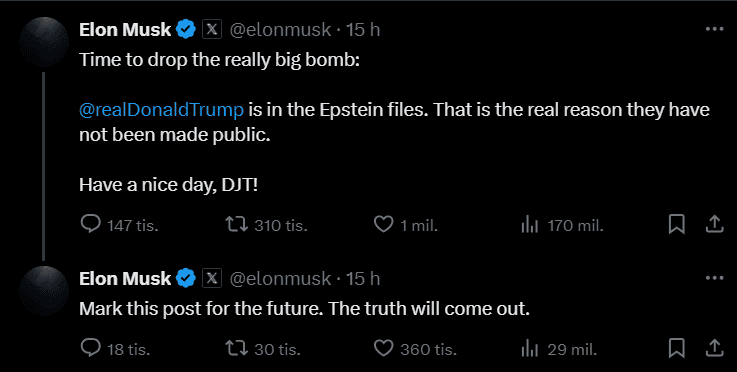Bookmark the "truth will come out" post
This screenshot has width=737, height=372.
point(676,348)
